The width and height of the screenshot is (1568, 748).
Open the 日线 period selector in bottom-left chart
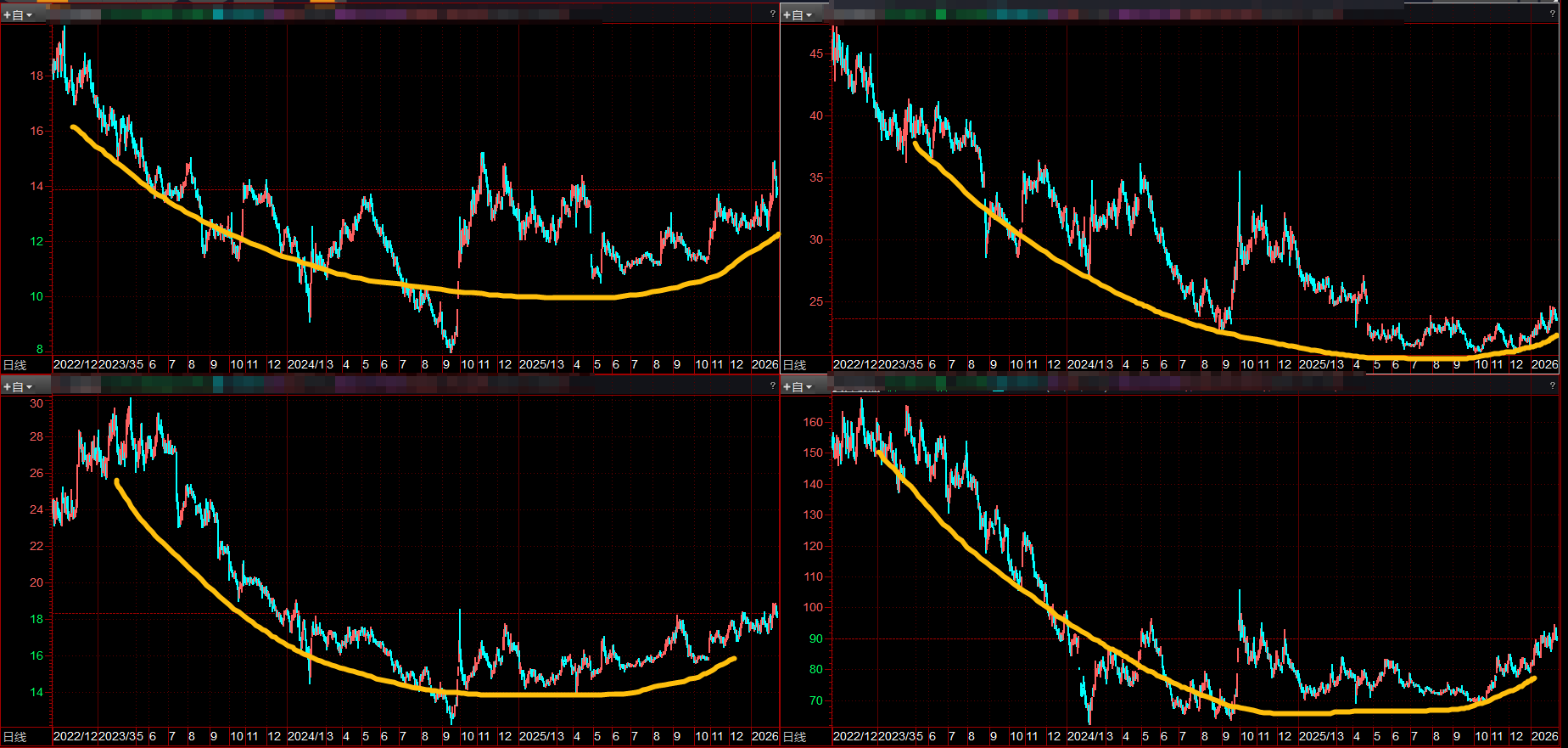coord(15,737)
